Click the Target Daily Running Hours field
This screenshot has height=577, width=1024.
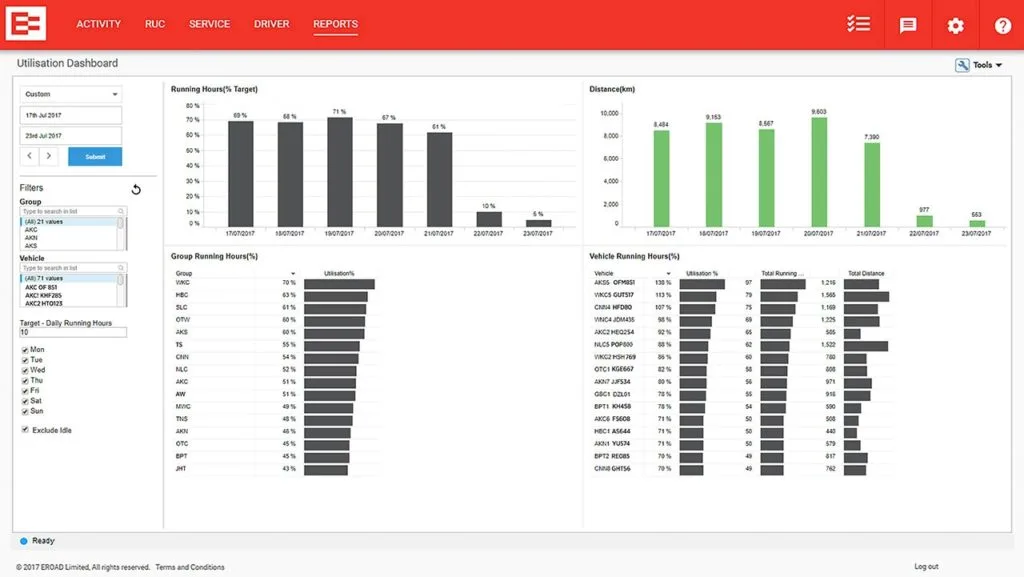[x=72, y=332]
